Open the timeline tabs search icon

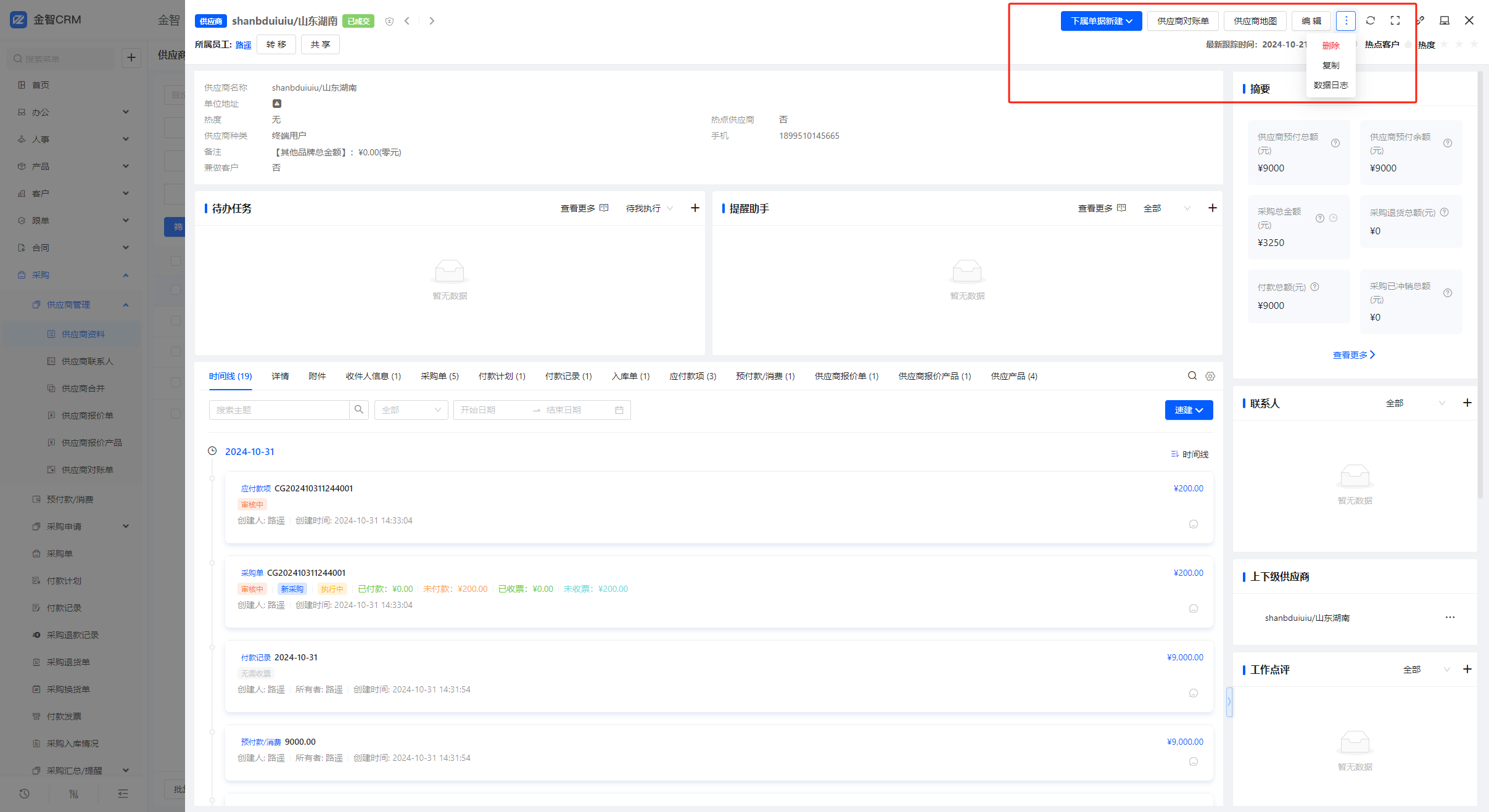pos(1192,376)
